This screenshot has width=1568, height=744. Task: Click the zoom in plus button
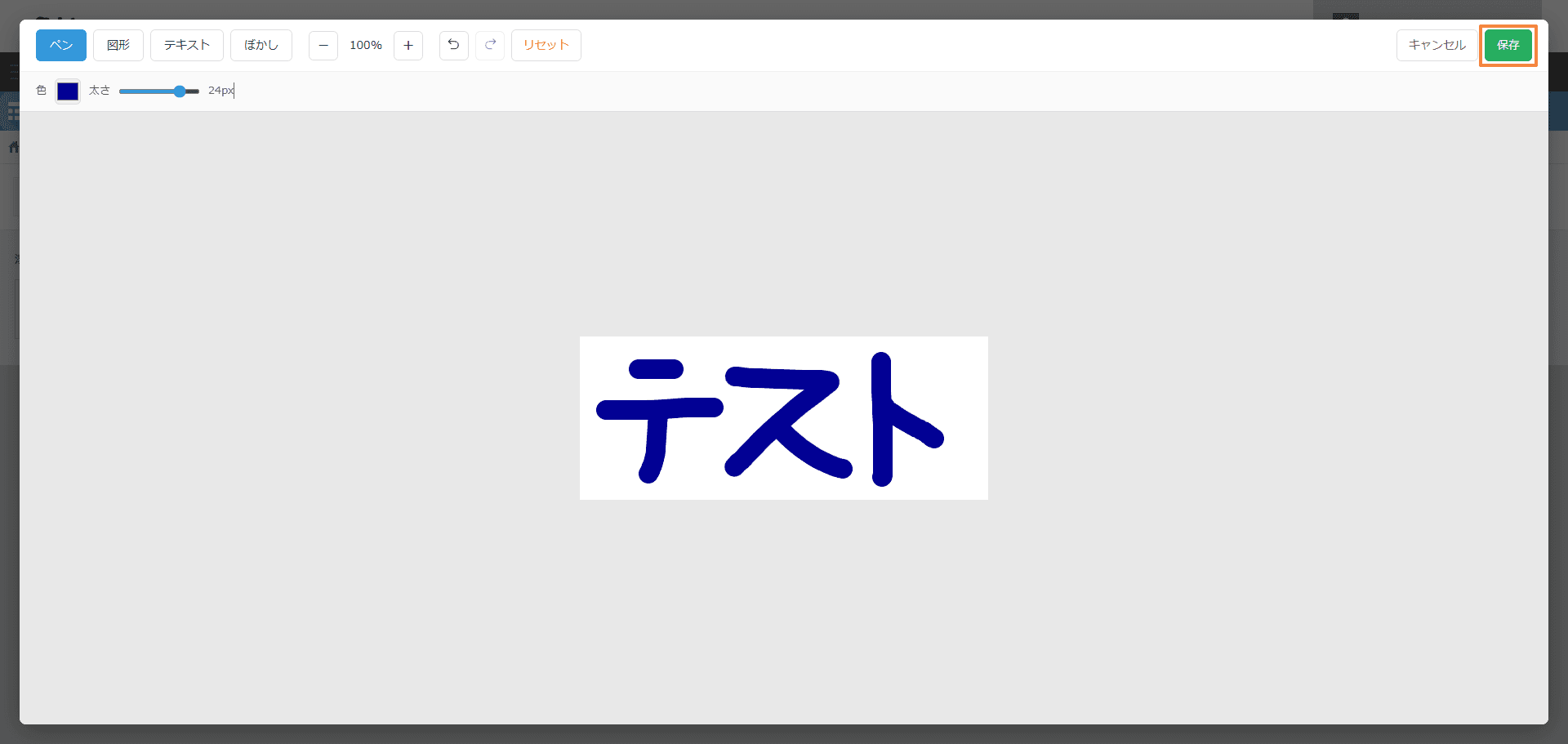tap(408, 45)
